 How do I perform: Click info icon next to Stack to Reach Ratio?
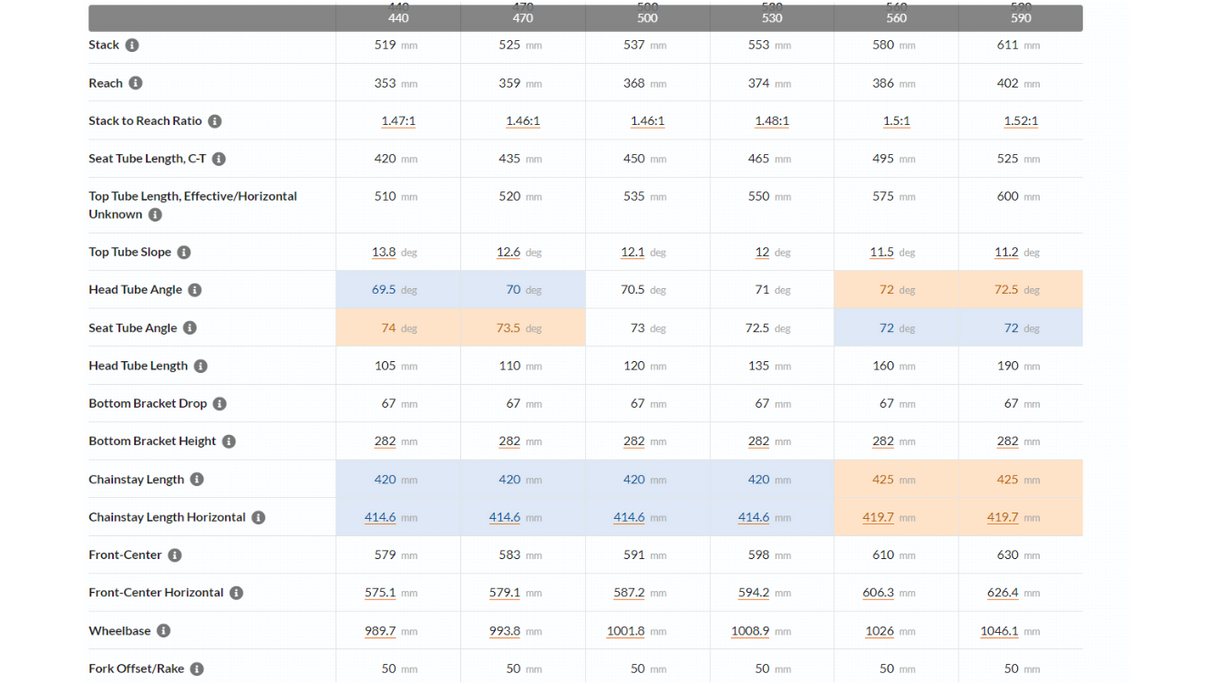coord(215,121)
